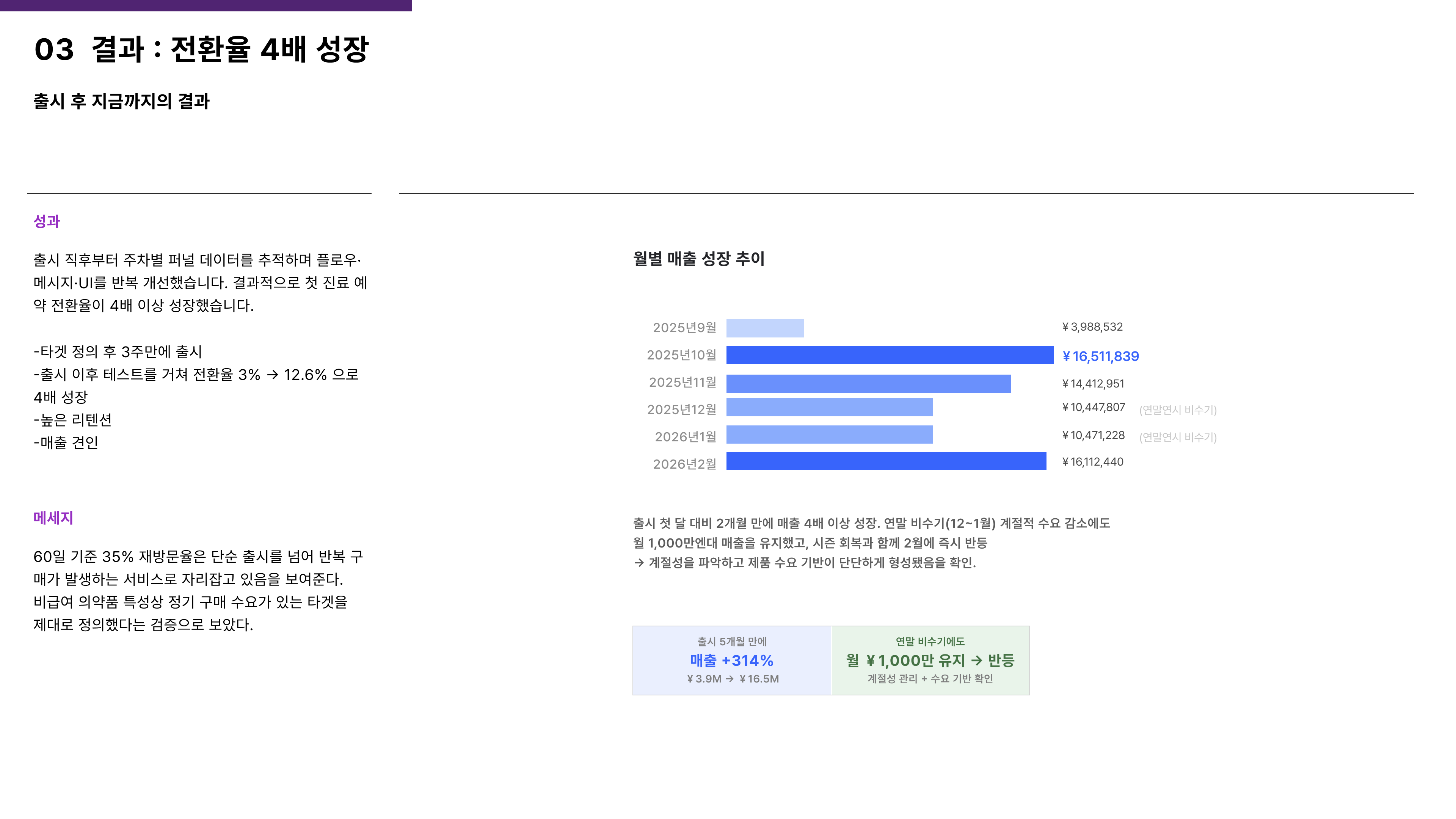Click the '연말 비수기에도' card caption

[x=930, y=642]
